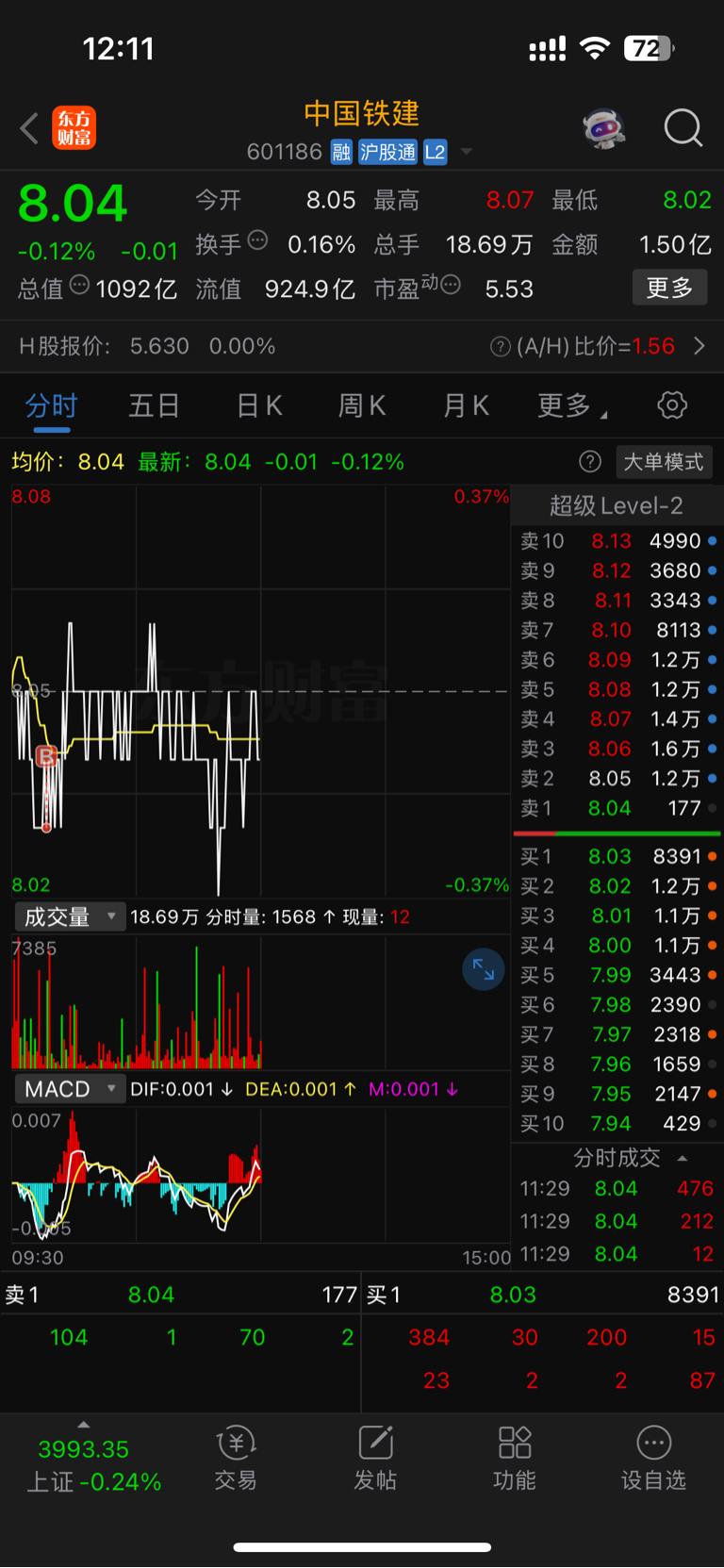Tap the MACD sub-chart

(x=261, y=1174)
